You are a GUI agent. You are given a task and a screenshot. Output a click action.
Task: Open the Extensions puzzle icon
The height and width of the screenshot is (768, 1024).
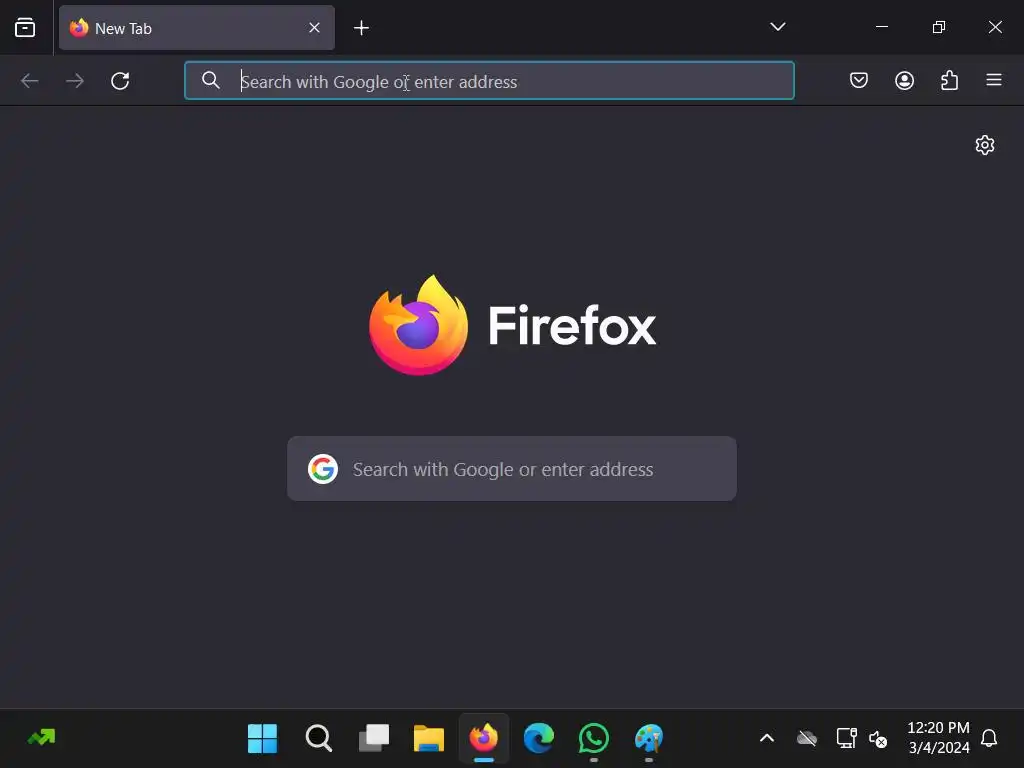click(949, 80)
